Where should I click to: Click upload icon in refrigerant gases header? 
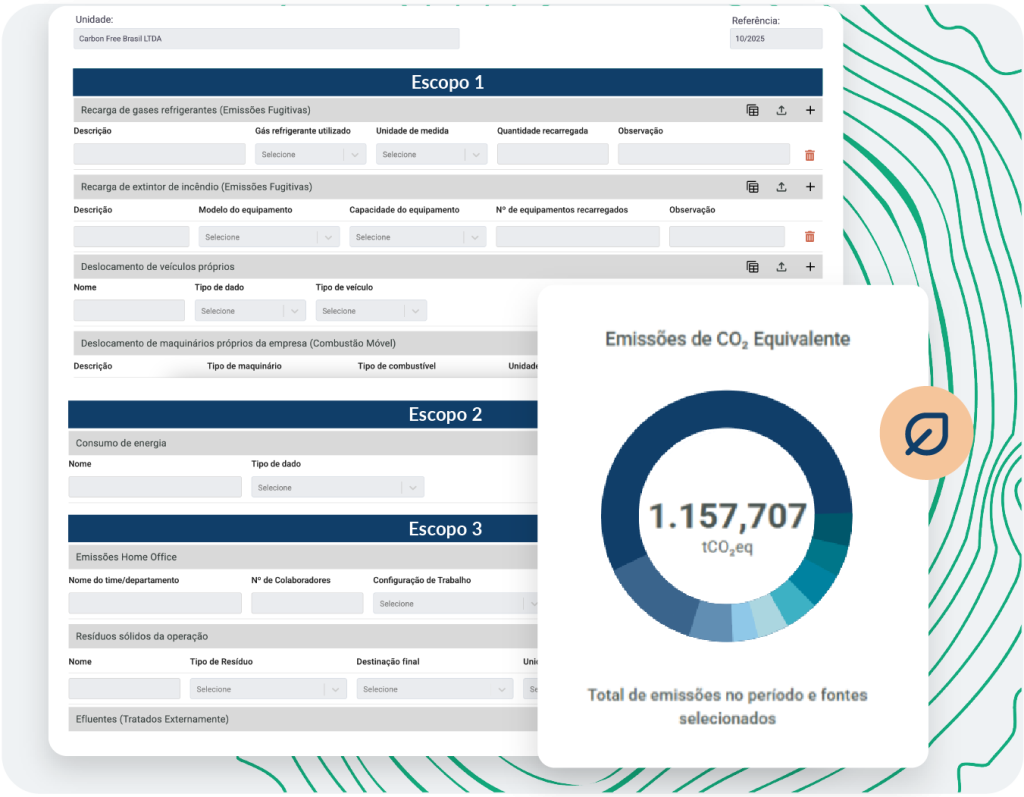(781, 110)
